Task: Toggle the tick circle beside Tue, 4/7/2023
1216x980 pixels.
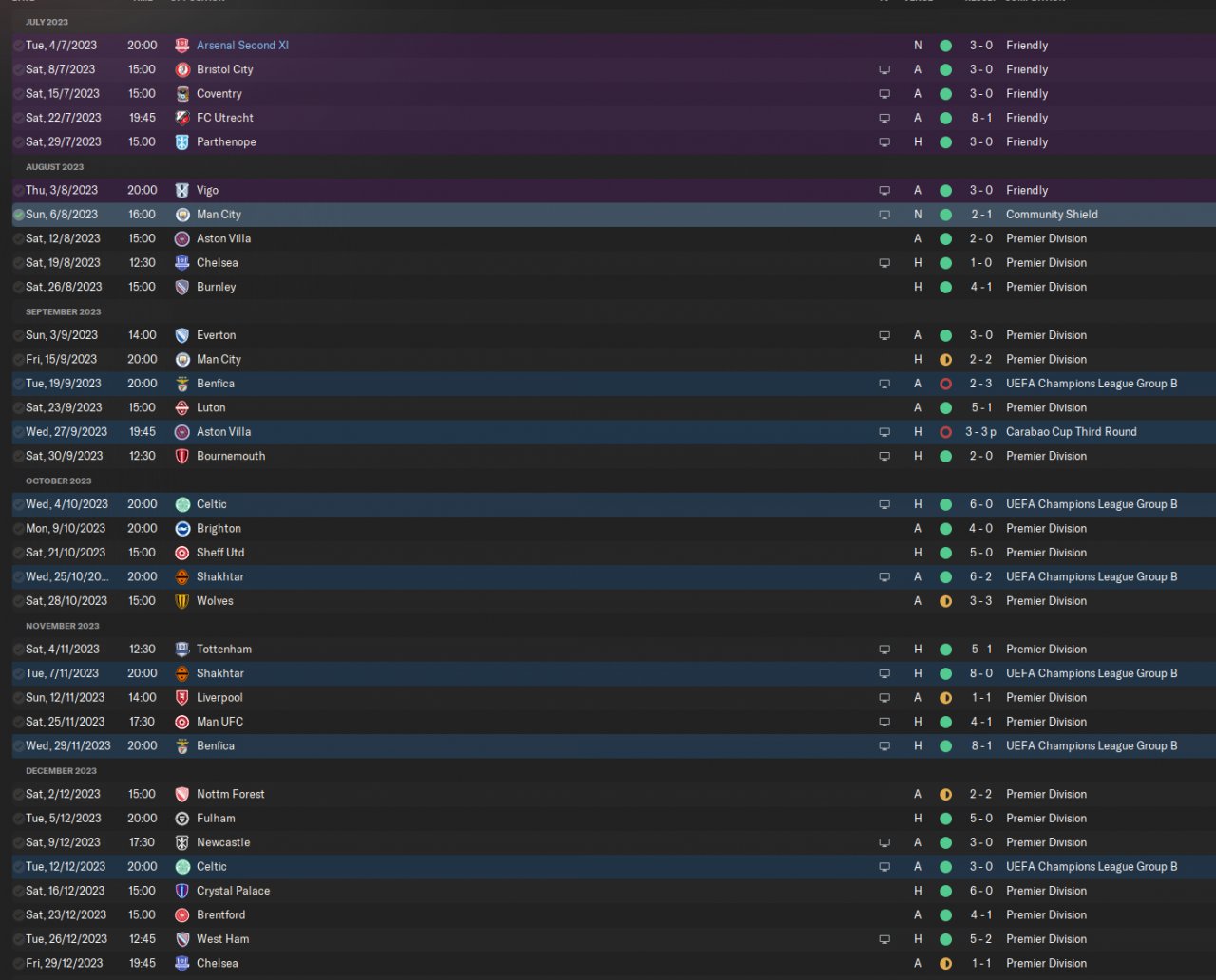Action: (18, 46)
